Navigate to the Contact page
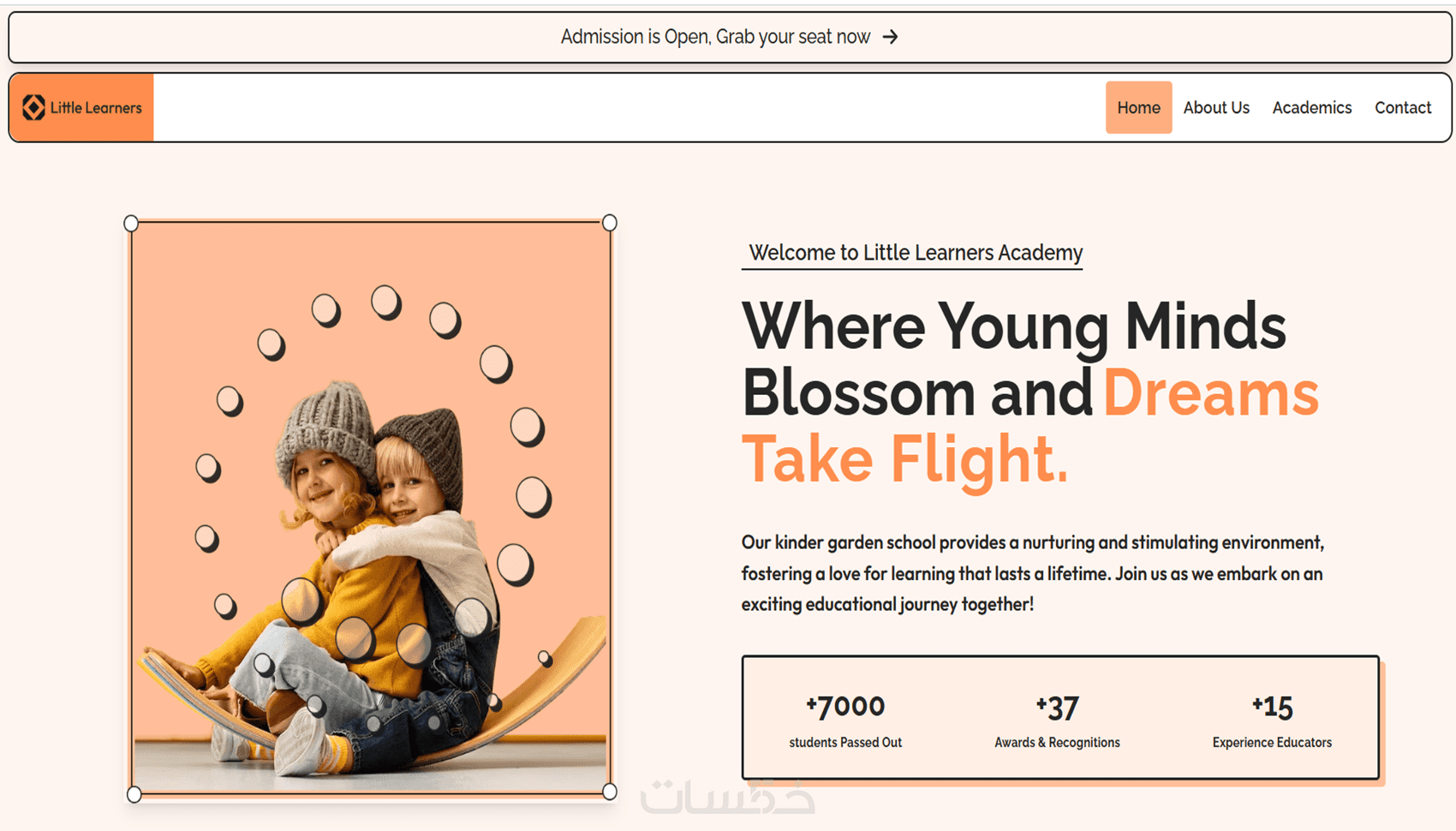 tap(1402, 107)
